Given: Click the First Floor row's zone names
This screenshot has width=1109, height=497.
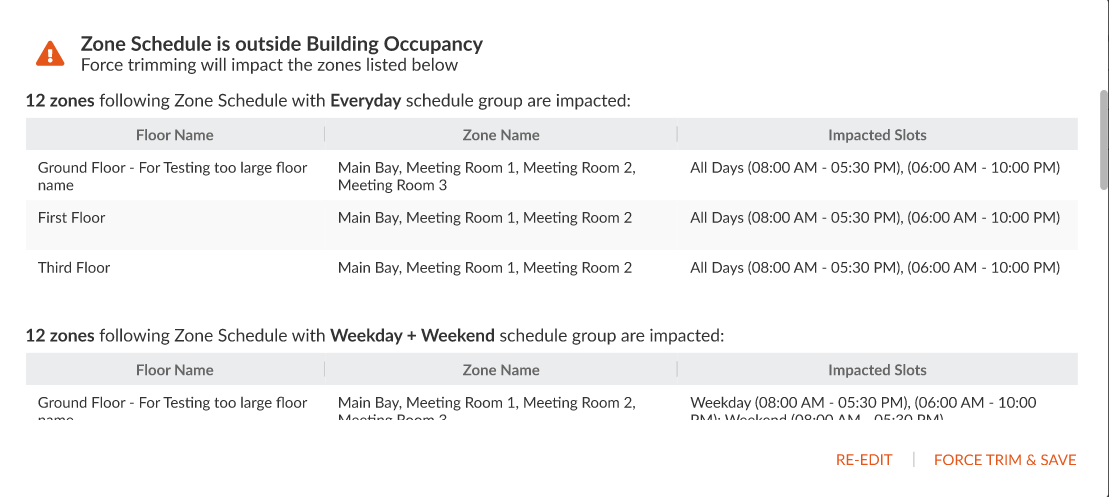Looking at the screenshot, I should (x=484, y=218).
